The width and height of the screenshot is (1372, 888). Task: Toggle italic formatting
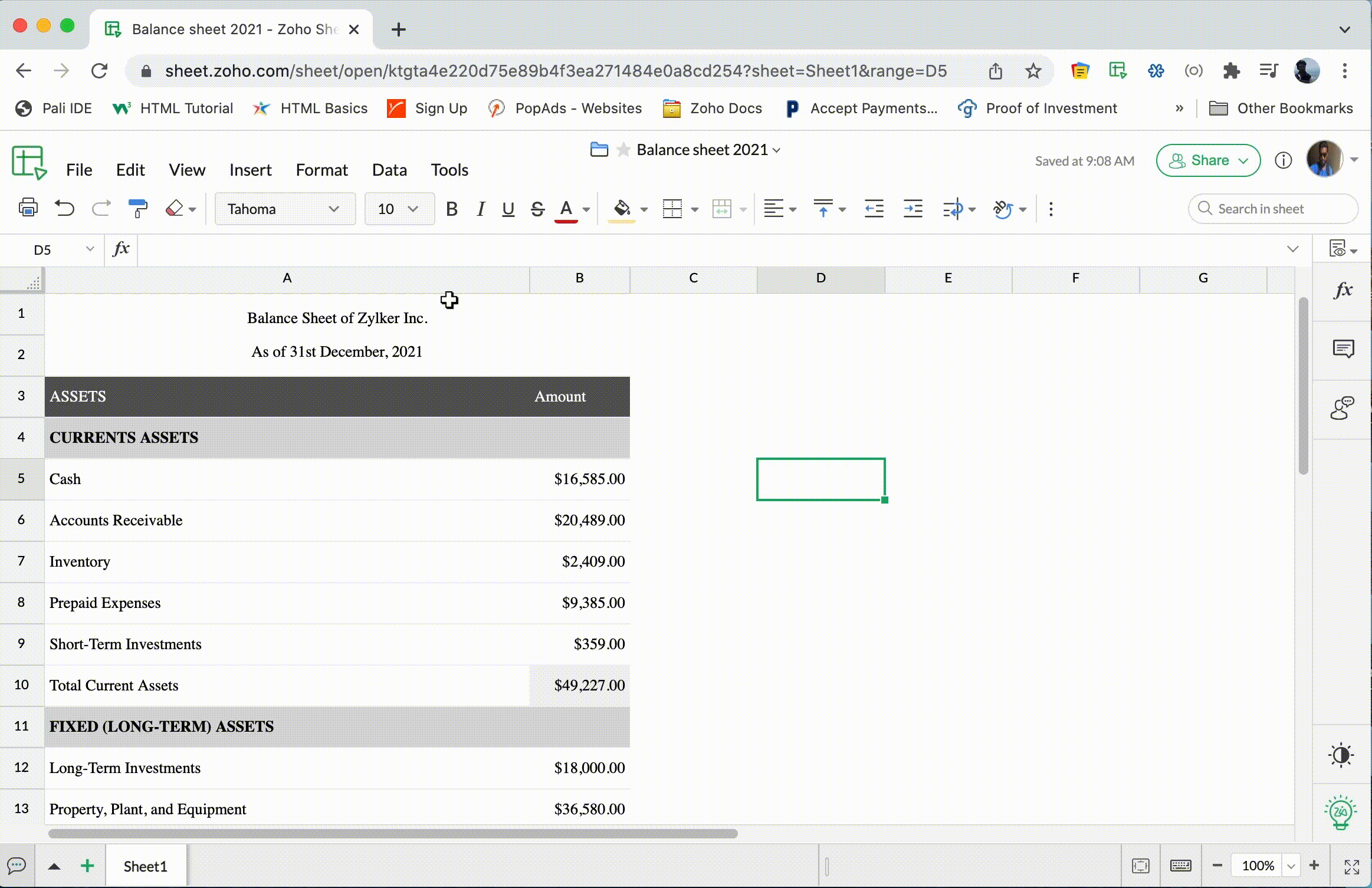coord(481,209)
